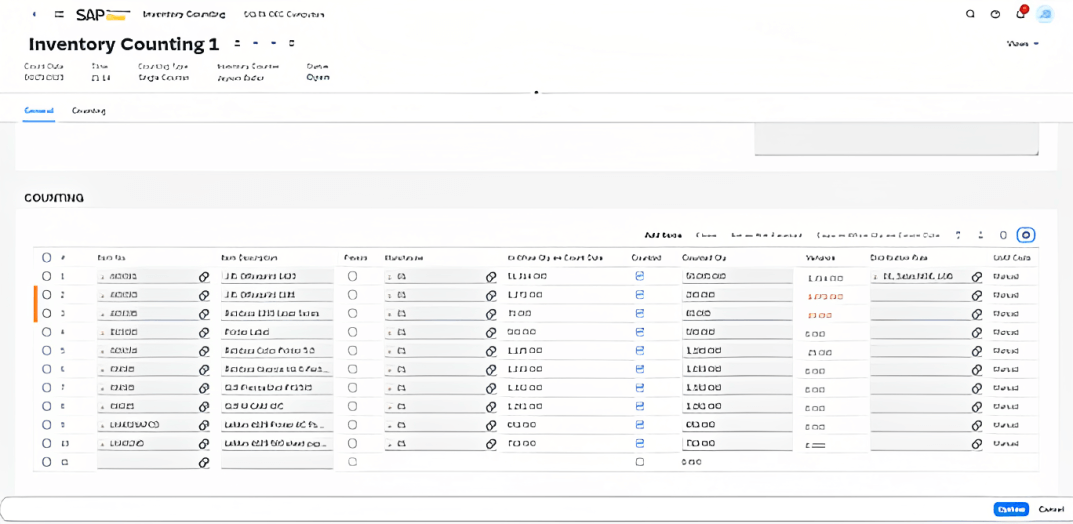Toggle Freeze checkbox in row 2
Viewport: 1073px width, 524px height.
click(352, 295)
